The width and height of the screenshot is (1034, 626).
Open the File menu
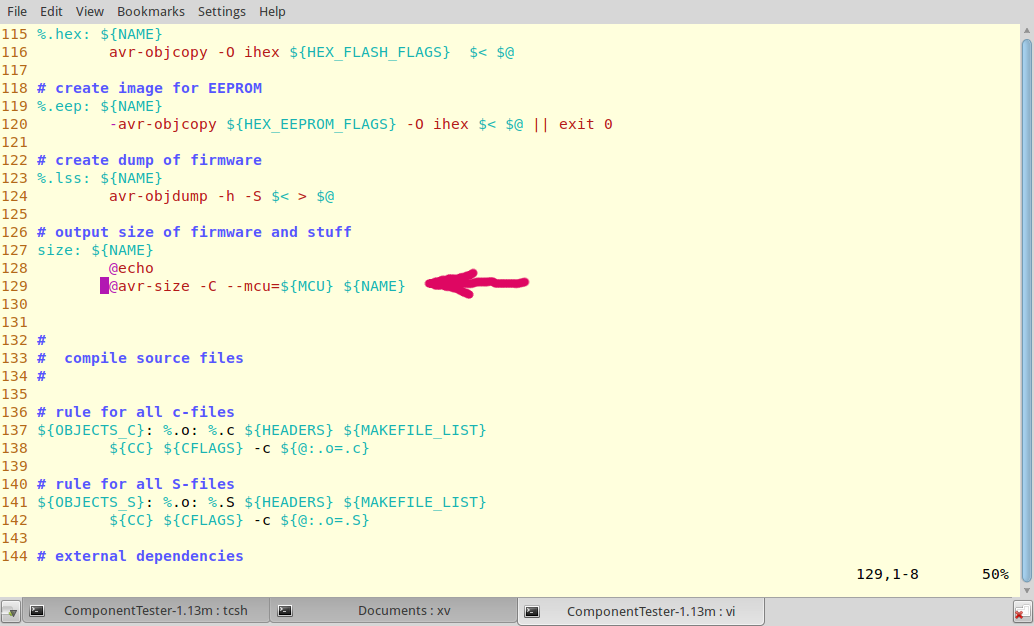(16, 11)
